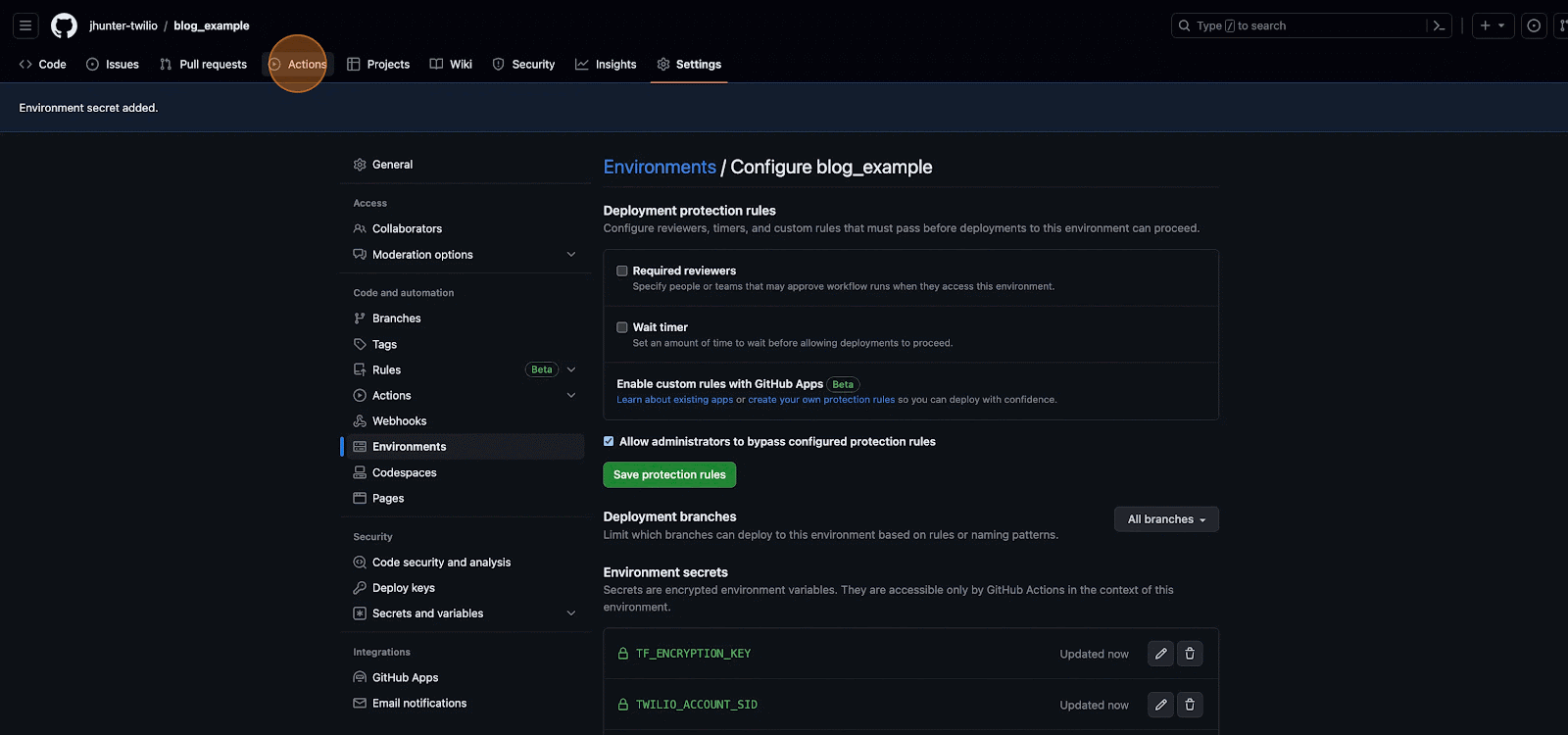
Task: Expand Secrets and variables section
Action: click(x=571, y=613)
